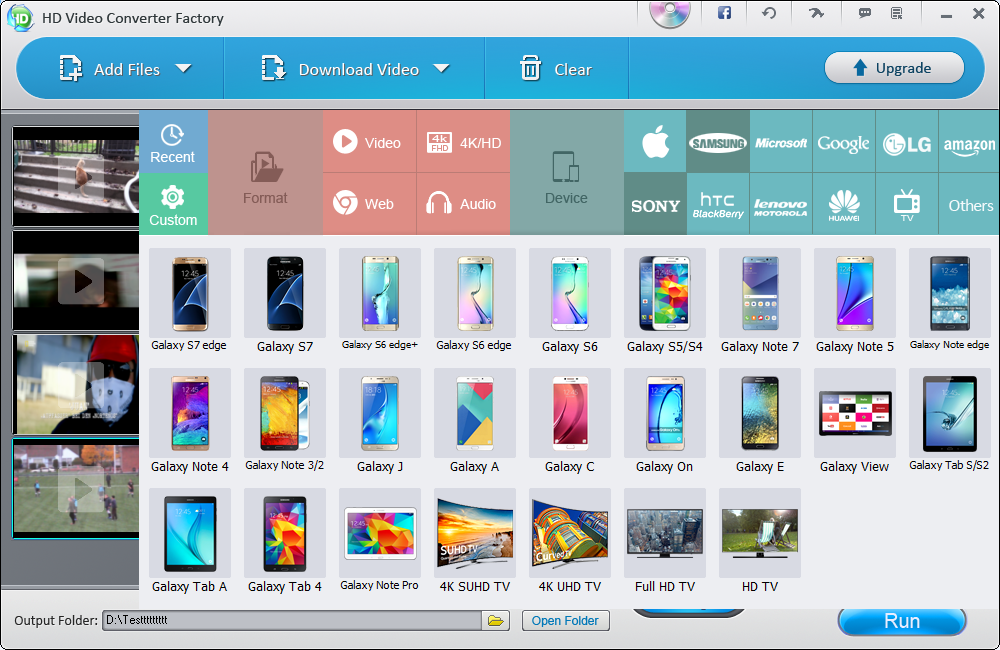Select the Lenovo Motorola brand icon
Viewport: 1000px width, 650px height.
coord(781,204)
